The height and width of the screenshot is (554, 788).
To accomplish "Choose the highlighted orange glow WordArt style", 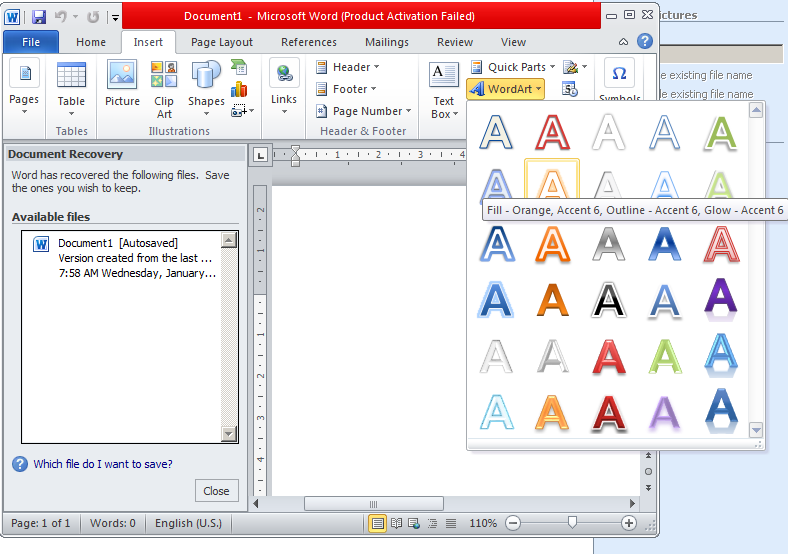I will [x=552, y=180].
